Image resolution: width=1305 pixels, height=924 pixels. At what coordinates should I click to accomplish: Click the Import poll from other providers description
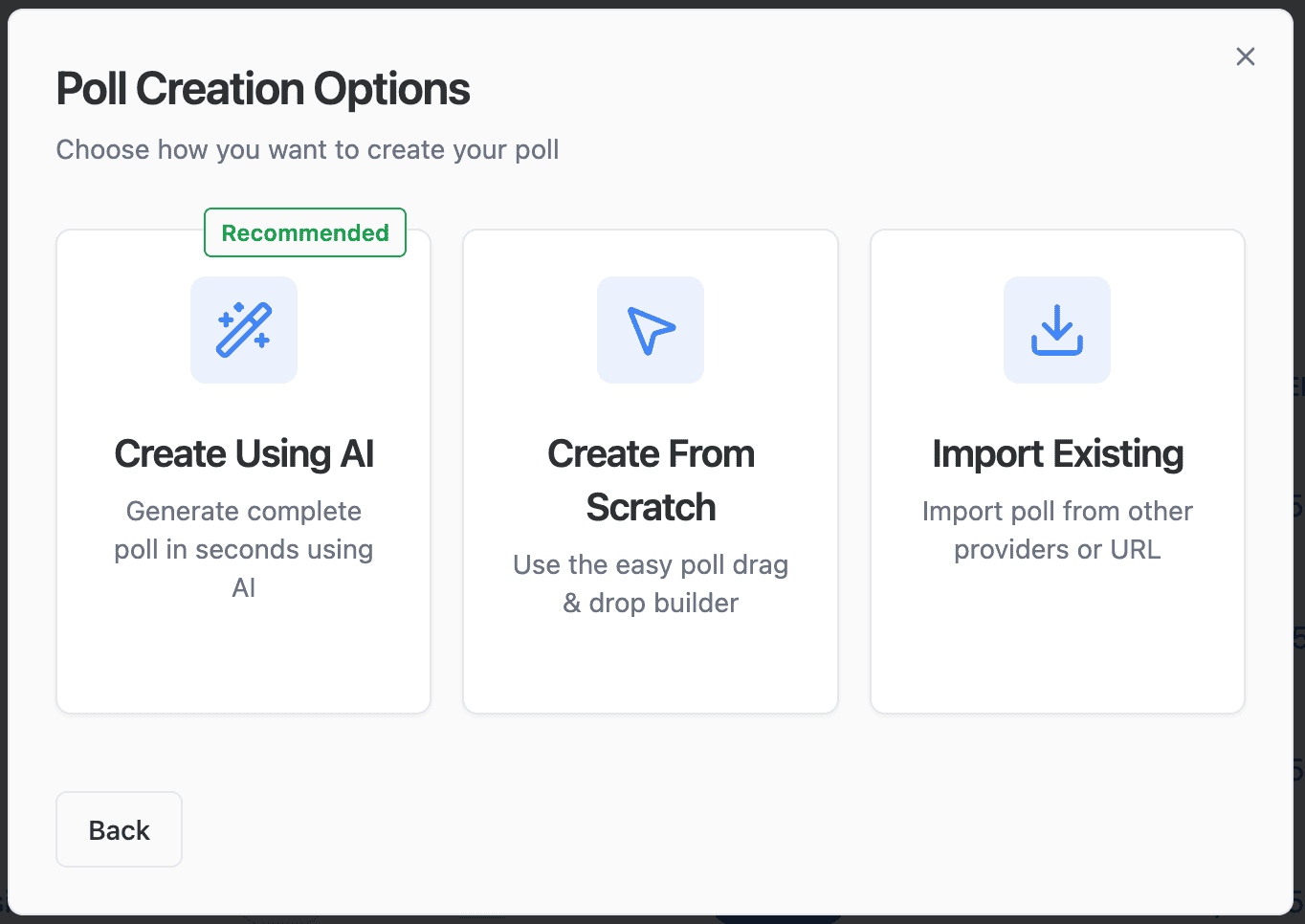point(1057,530)
